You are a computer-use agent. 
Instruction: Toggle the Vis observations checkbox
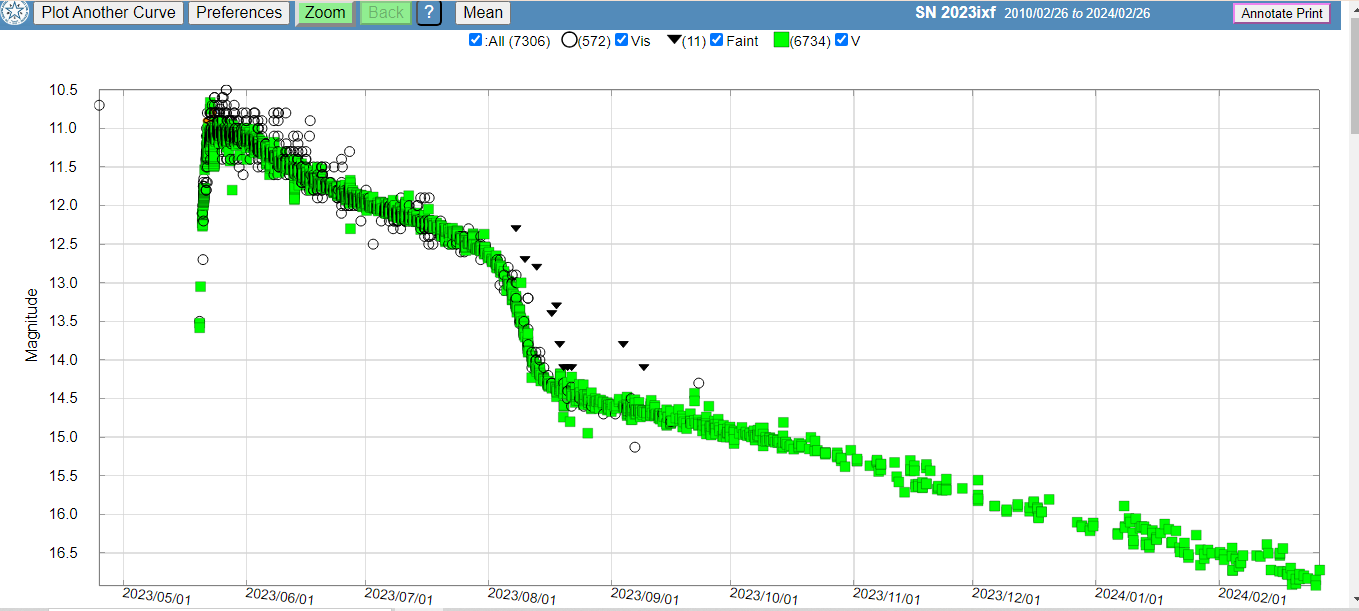point(622,41)
